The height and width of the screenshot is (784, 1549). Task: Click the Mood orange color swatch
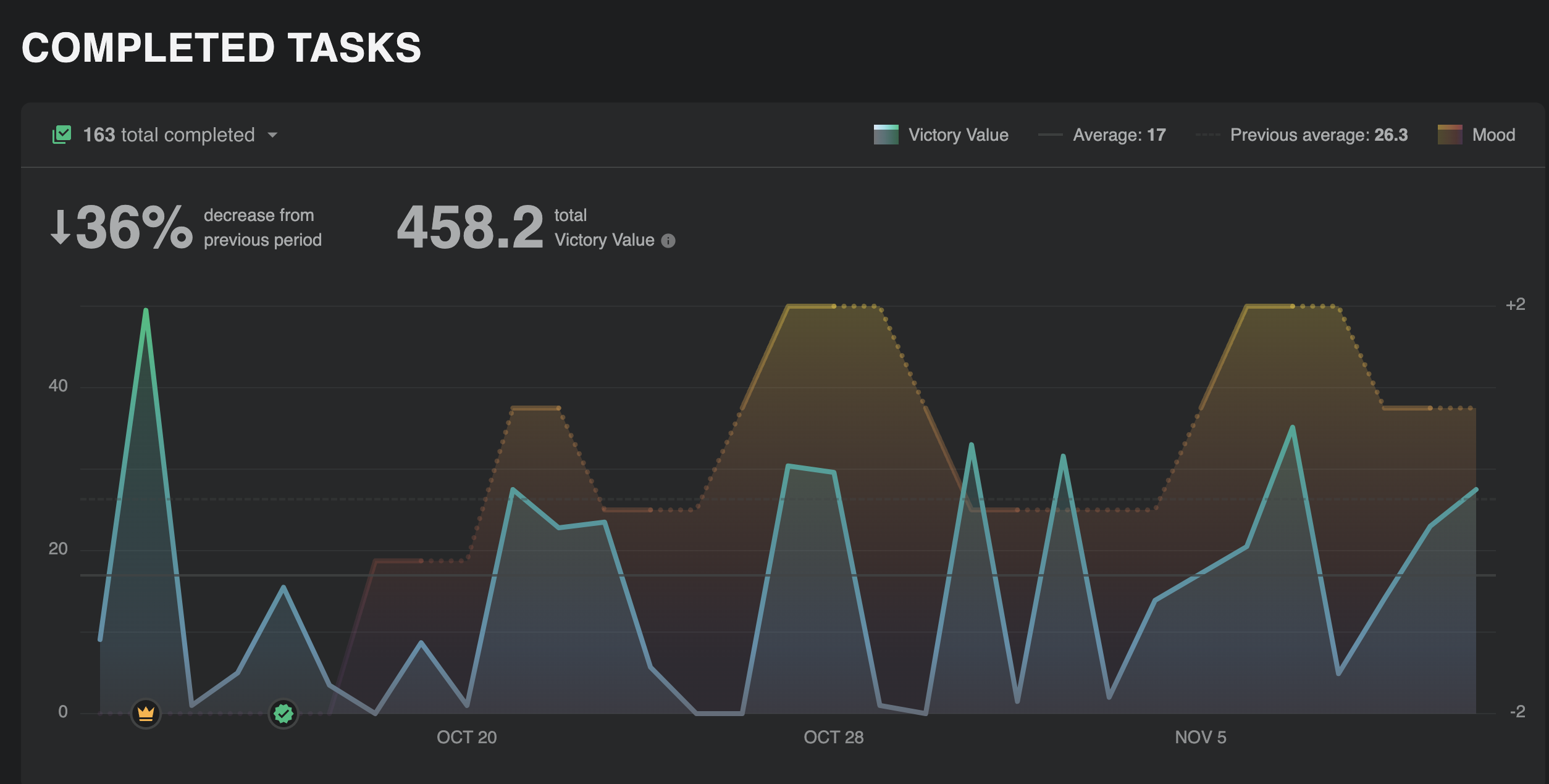[1450, 135]
